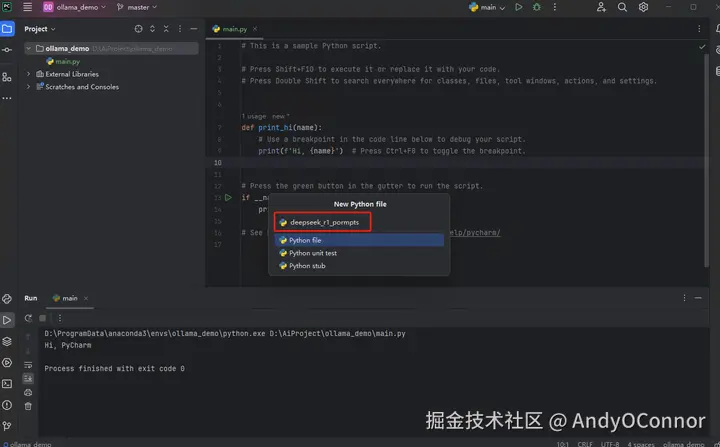Open more run actions in top toolbar
720x447 pixels.
555,7
